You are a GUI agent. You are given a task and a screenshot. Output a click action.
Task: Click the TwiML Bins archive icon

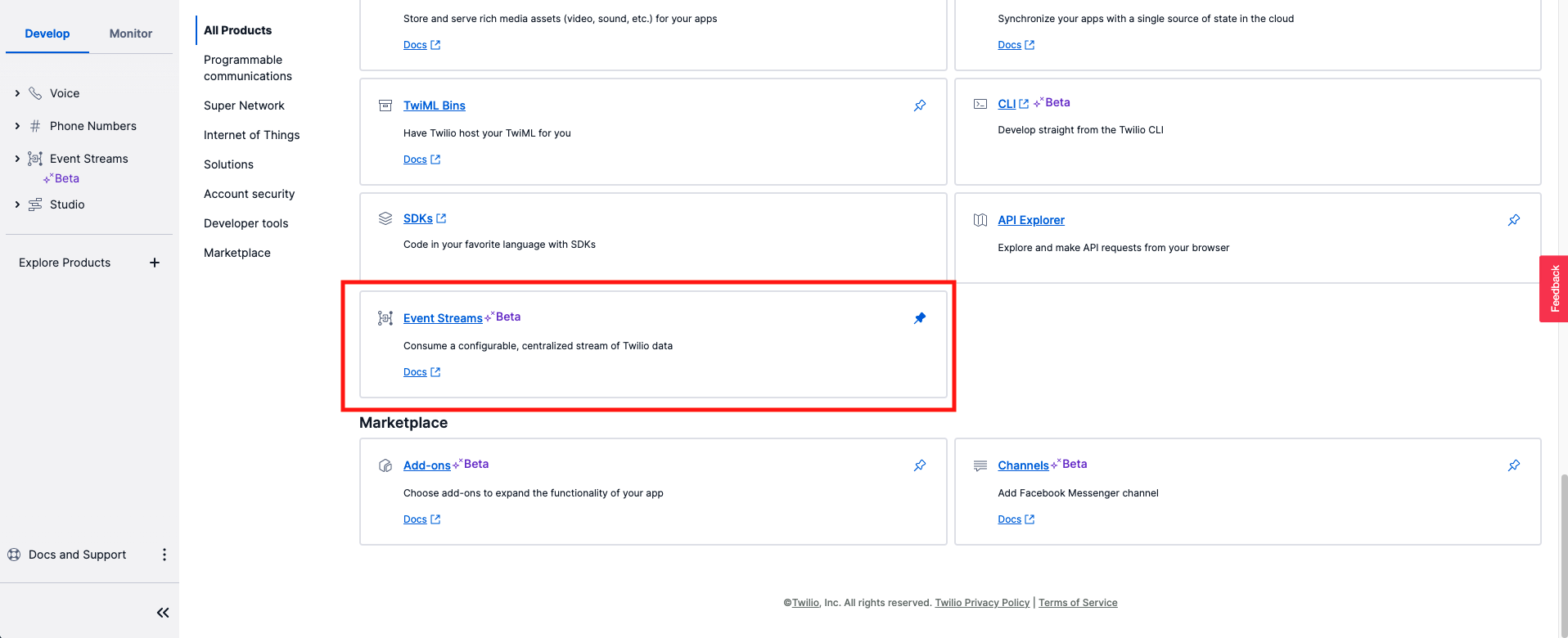(x=385, y=106)
